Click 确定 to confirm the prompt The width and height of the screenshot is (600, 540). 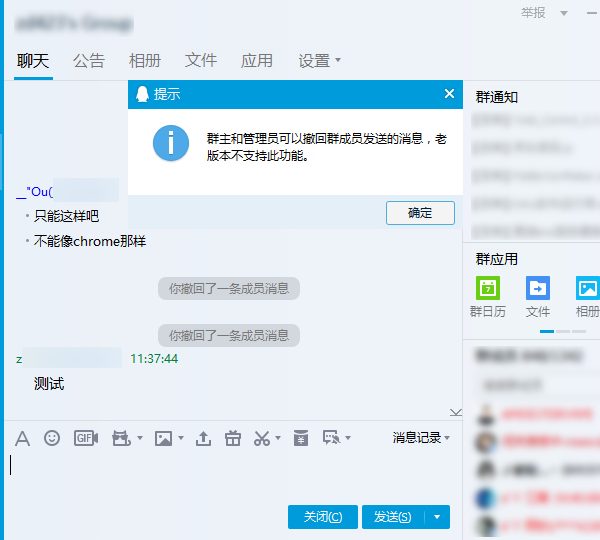(420, 213)
